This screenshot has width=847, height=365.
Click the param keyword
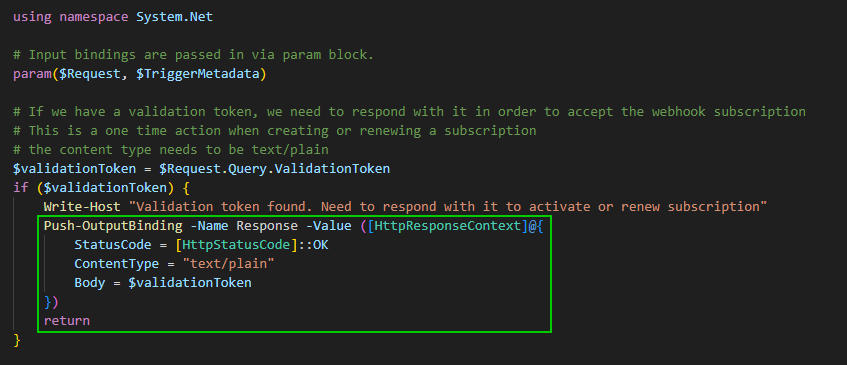pos(32,74)
